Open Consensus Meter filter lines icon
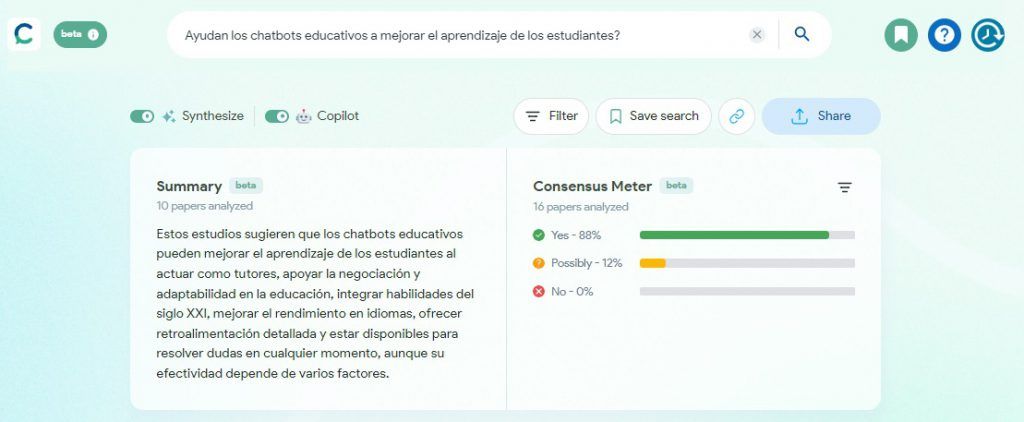 844,187
